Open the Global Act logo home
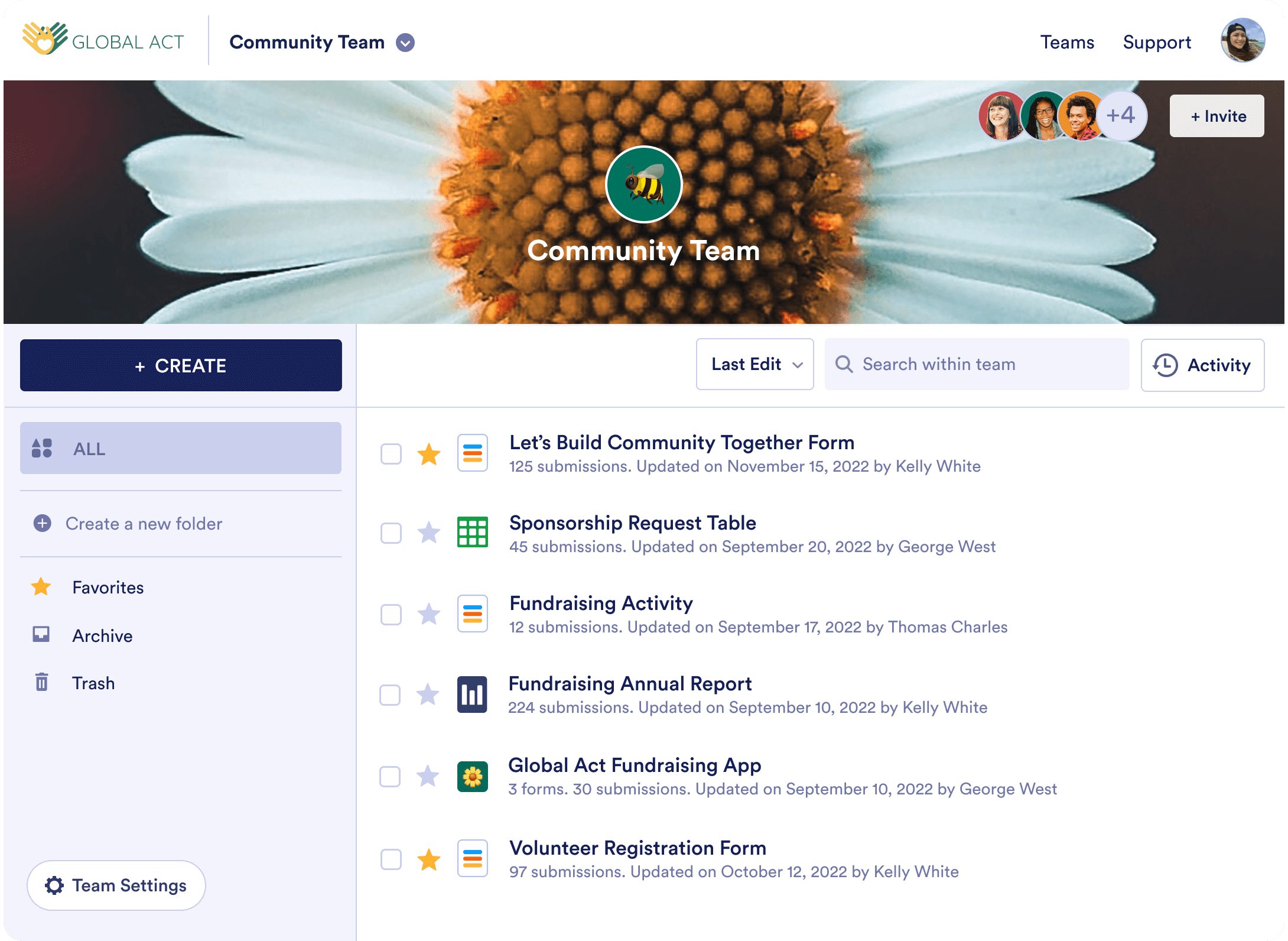Viewport: 1288px width, 941px height. pyautogui.click(x=103, y=40)
